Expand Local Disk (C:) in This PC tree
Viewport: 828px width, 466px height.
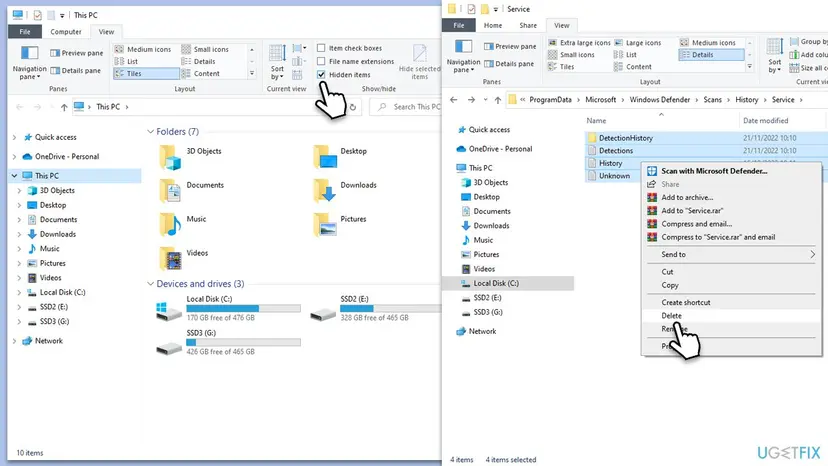point(20,292)
